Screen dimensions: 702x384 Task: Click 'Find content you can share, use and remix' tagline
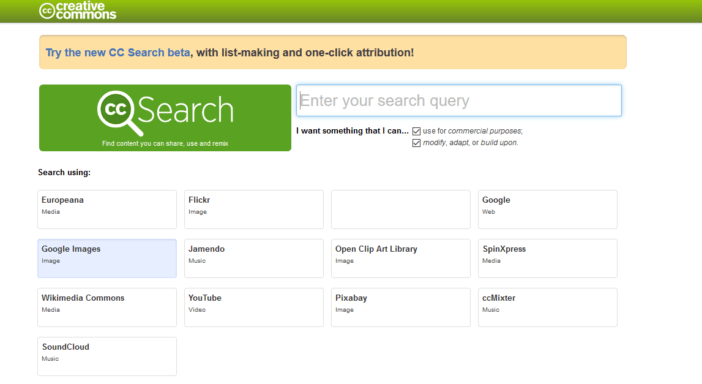[165, 144]
